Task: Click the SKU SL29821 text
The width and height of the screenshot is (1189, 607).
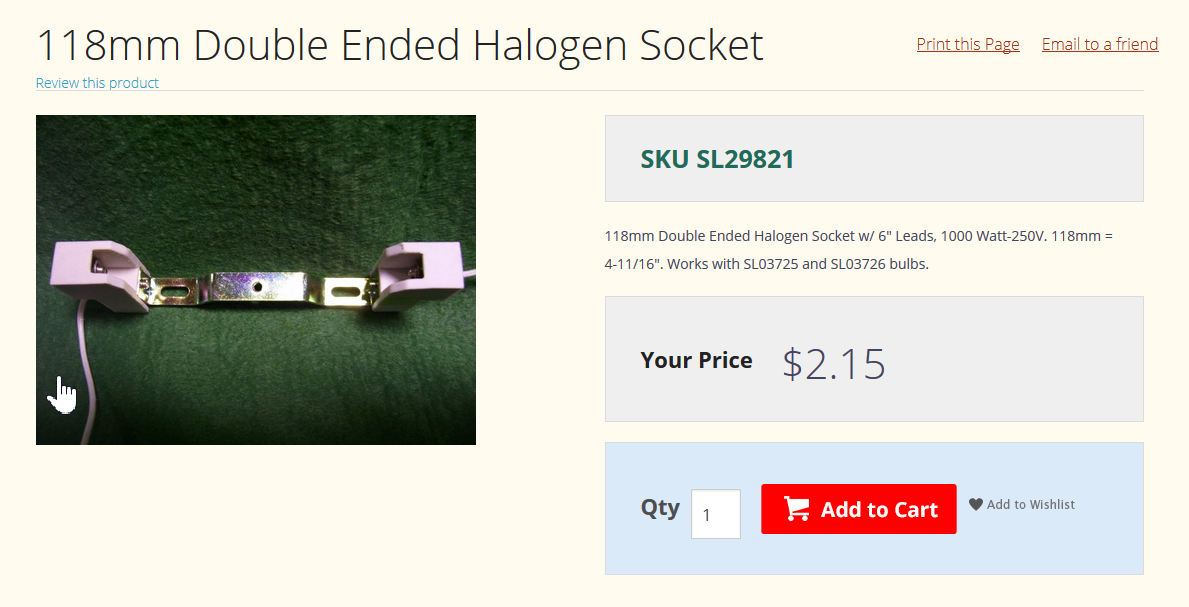Action: pos(717,159)
